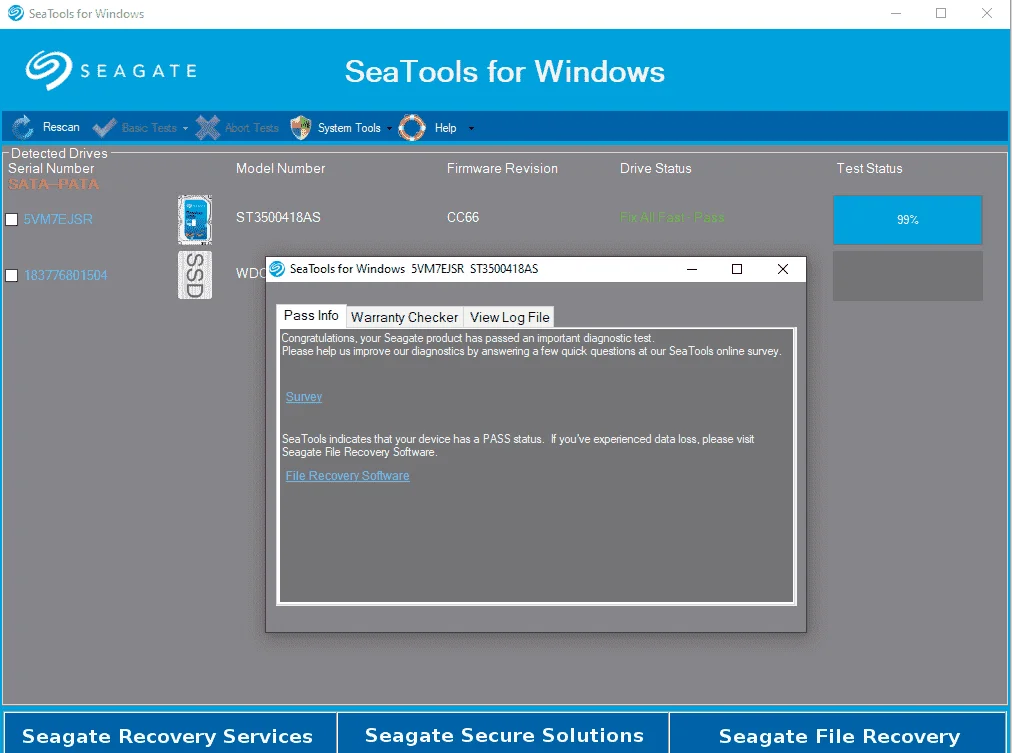Click the Abort Tests X icon
1012x753 pixels.
(x=207, y=128)
